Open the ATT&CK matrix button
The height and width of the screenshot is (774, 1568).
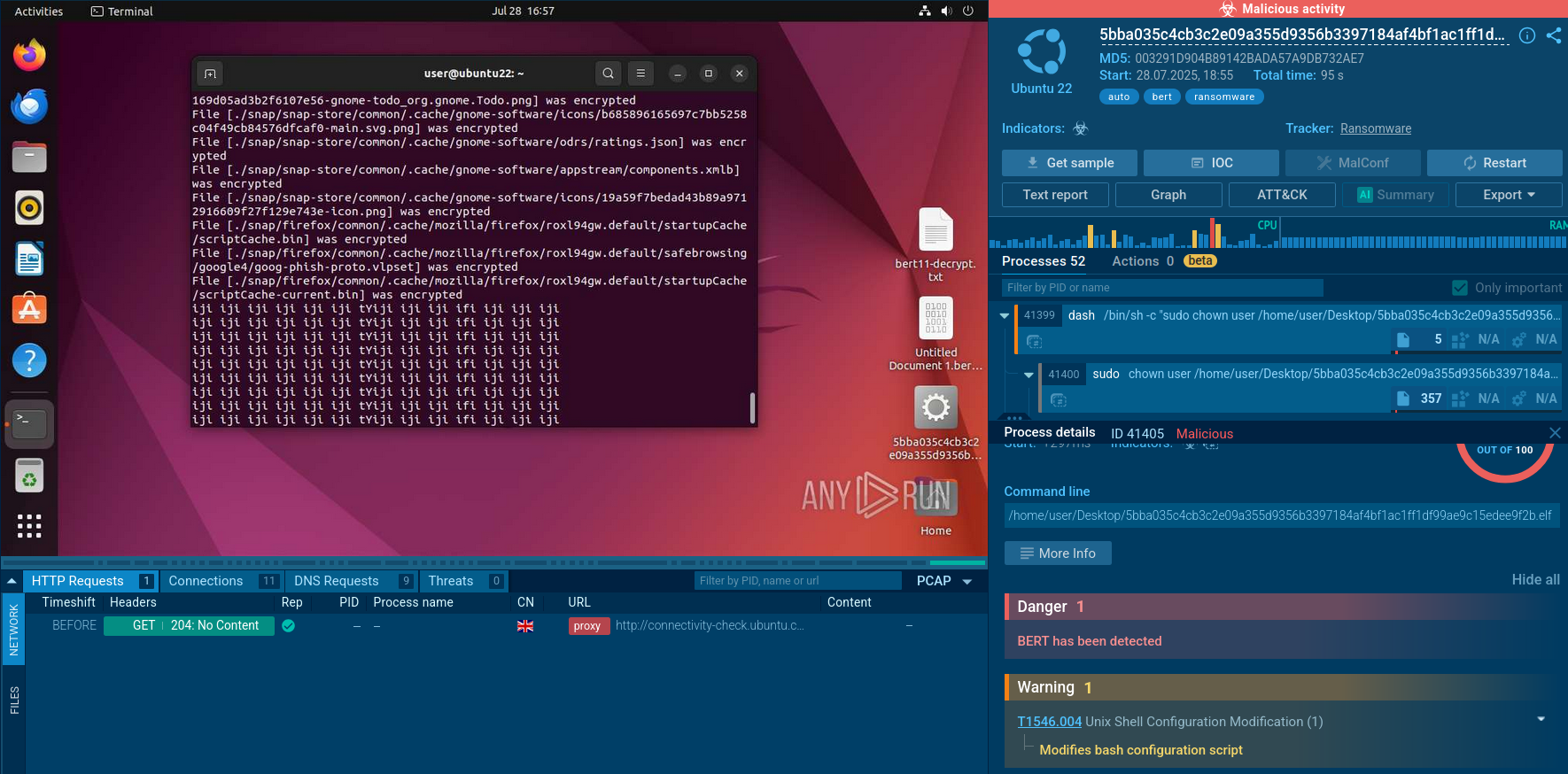click(x=1282, y=195)
